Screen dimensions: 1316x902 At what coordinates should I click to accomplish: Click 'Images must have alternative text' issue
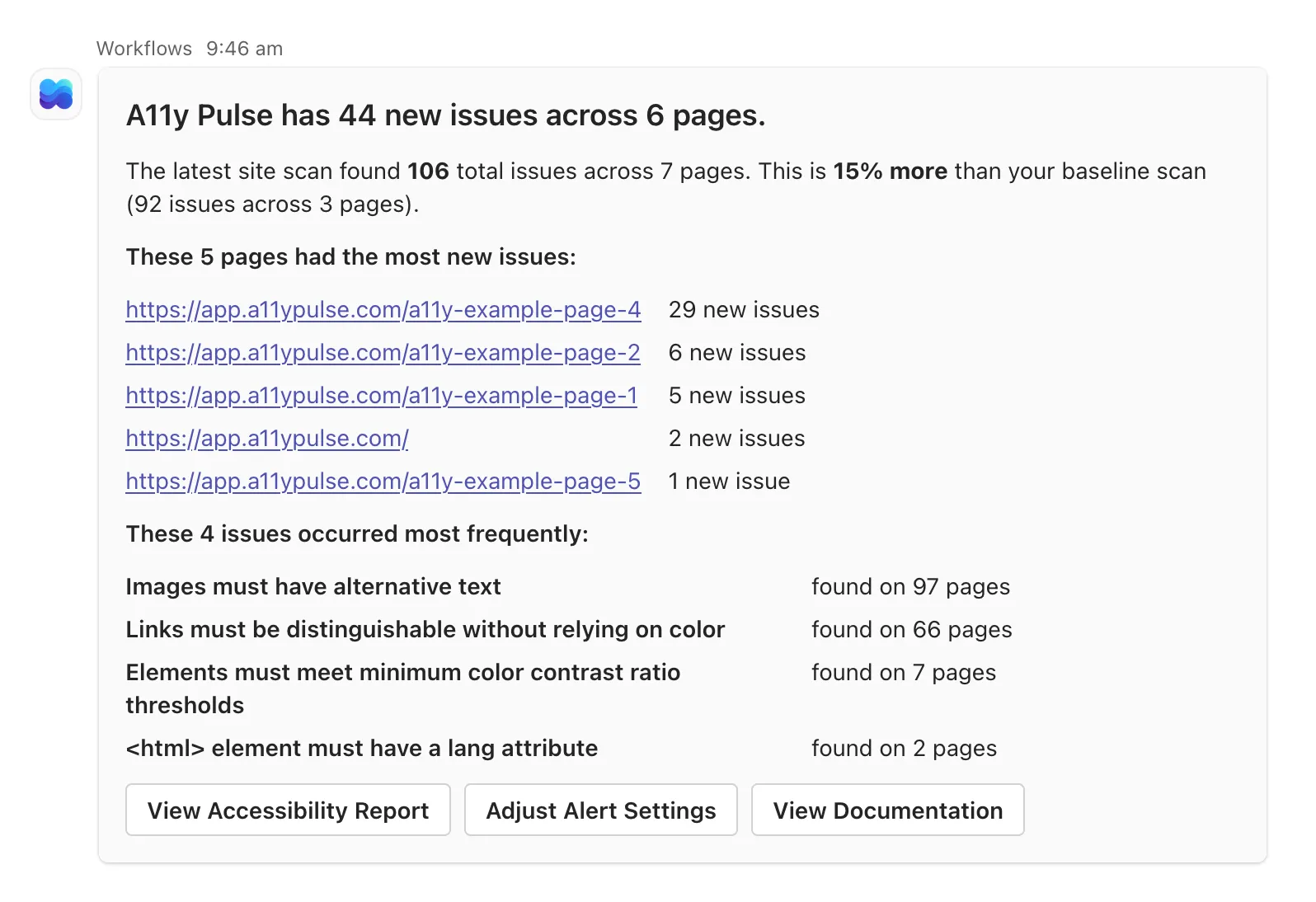tap(313, 586)
